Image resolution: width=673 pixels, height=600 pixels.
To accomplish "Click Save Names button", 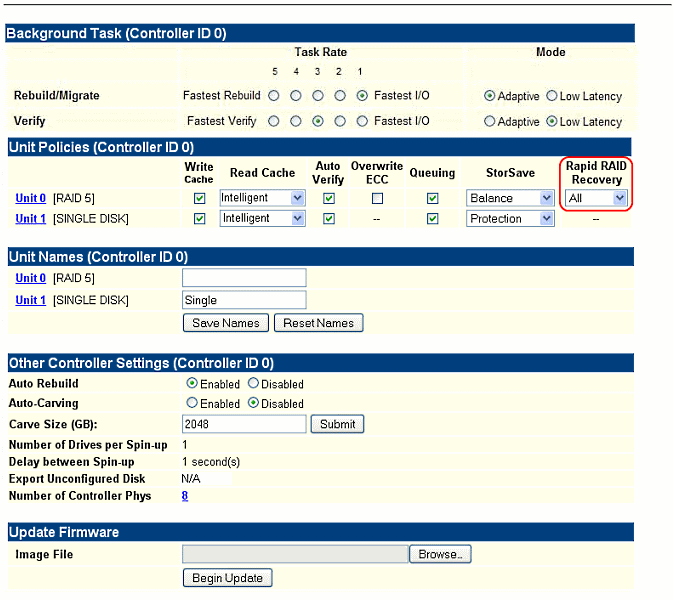I will tap(226, 323).
